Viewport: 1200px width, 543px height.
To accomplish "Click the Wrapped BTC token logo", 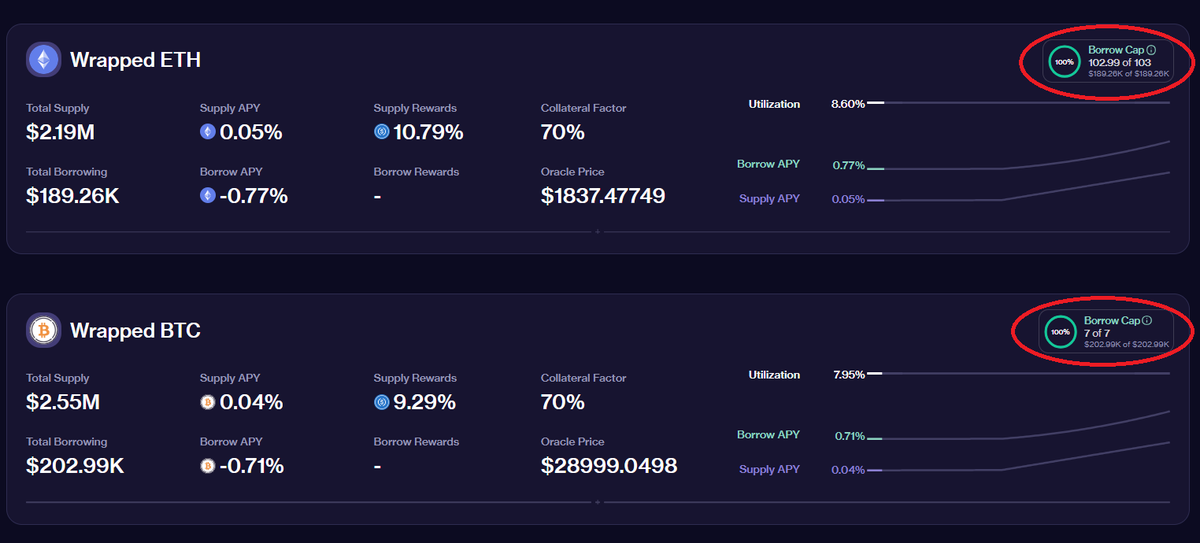I will [43, 330].
